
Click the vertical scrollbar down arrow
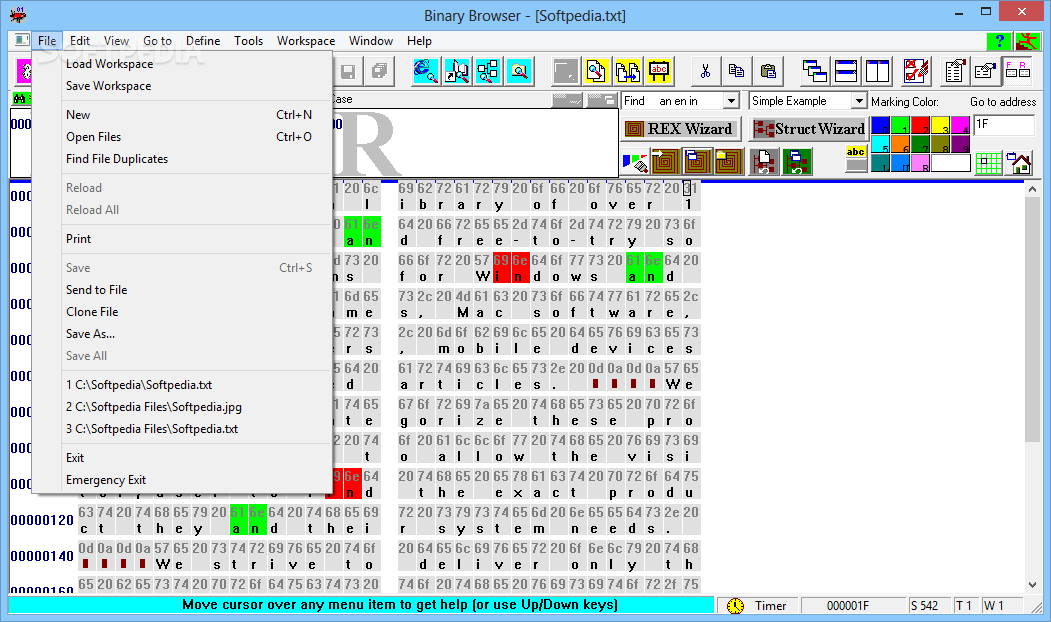coord(1032,584)
